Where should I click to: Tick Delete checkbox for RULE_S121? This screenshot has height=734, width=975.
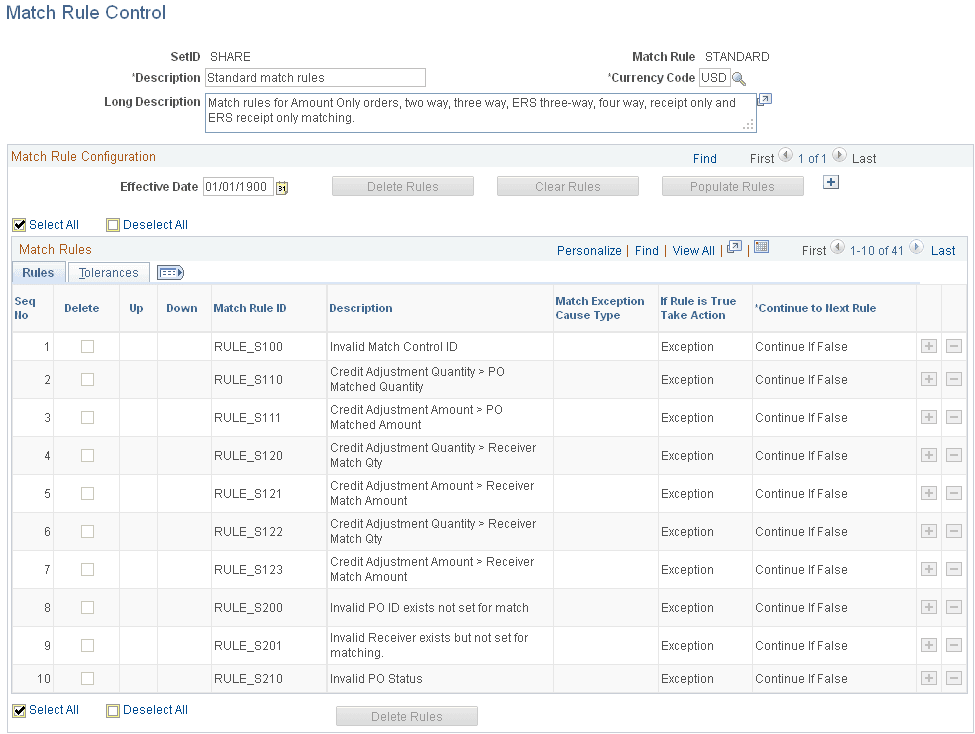click(x=88, y=493)
